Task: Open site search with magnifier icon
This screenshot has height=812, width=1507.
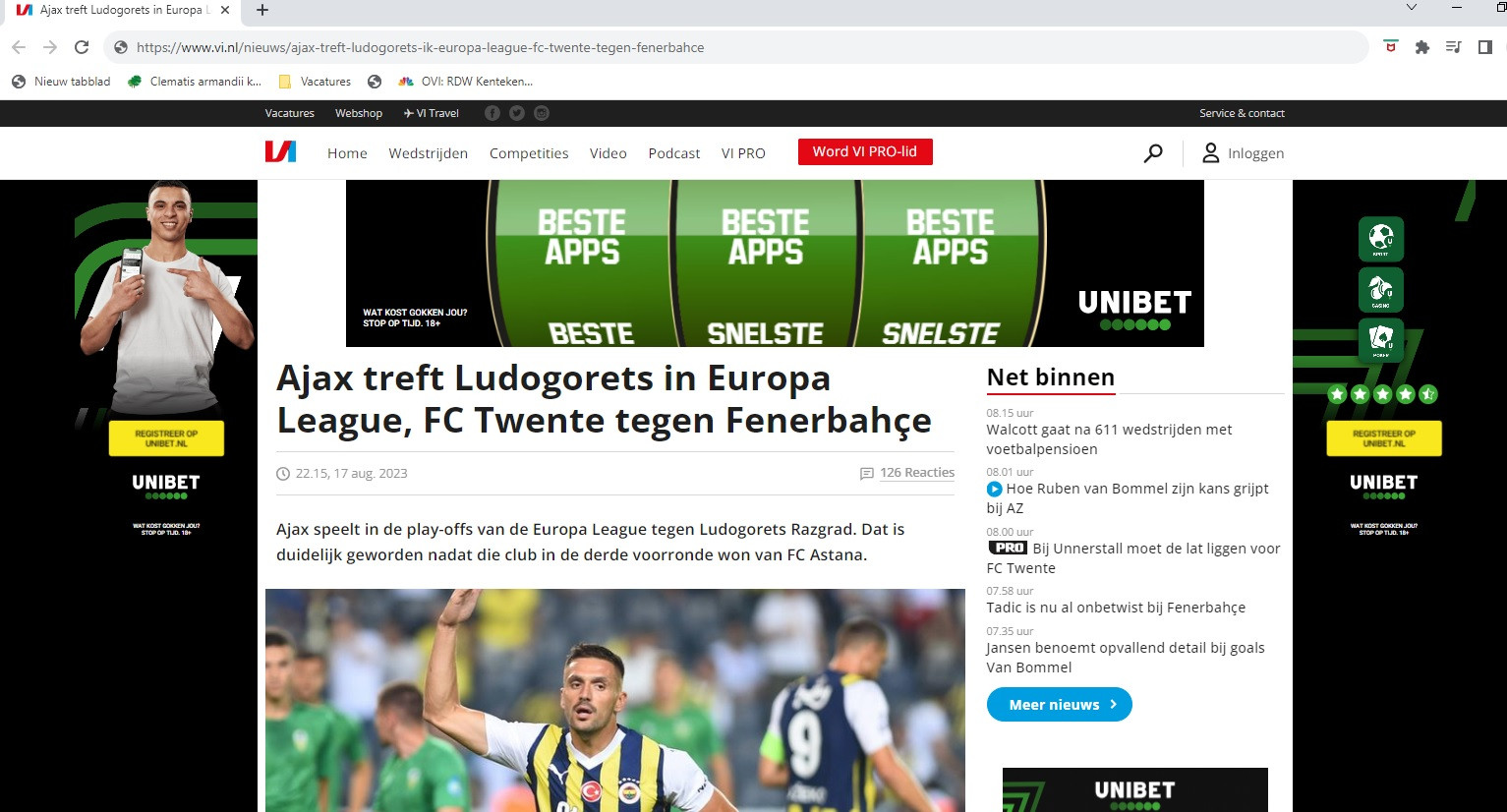Action: click(1153, 153)
